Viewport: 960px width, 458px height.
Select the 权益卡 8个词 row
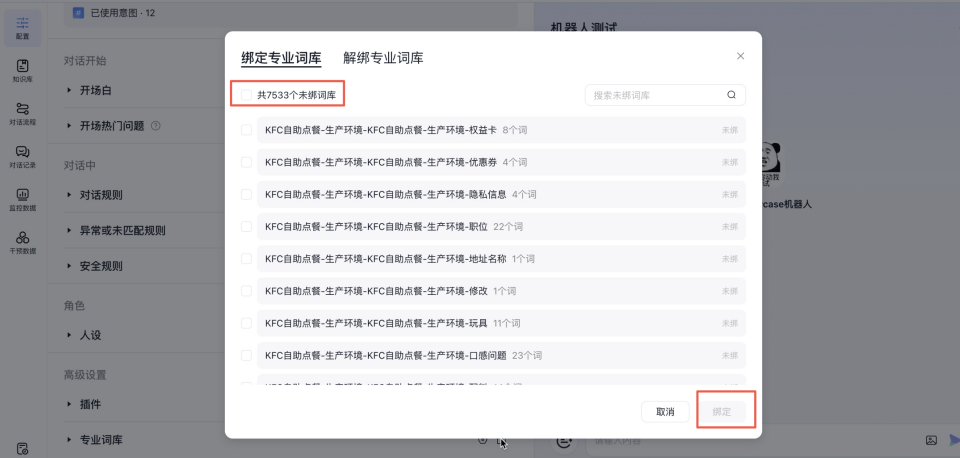pyautogui.click(x=501, y=130)
